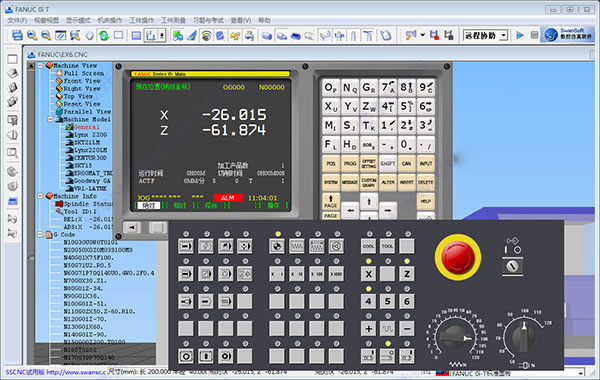This screenshot has width=600, height=380.
Task: Click the PROG key on FANUC keypad
Action: pyautogui.click(x=350, y=164)
